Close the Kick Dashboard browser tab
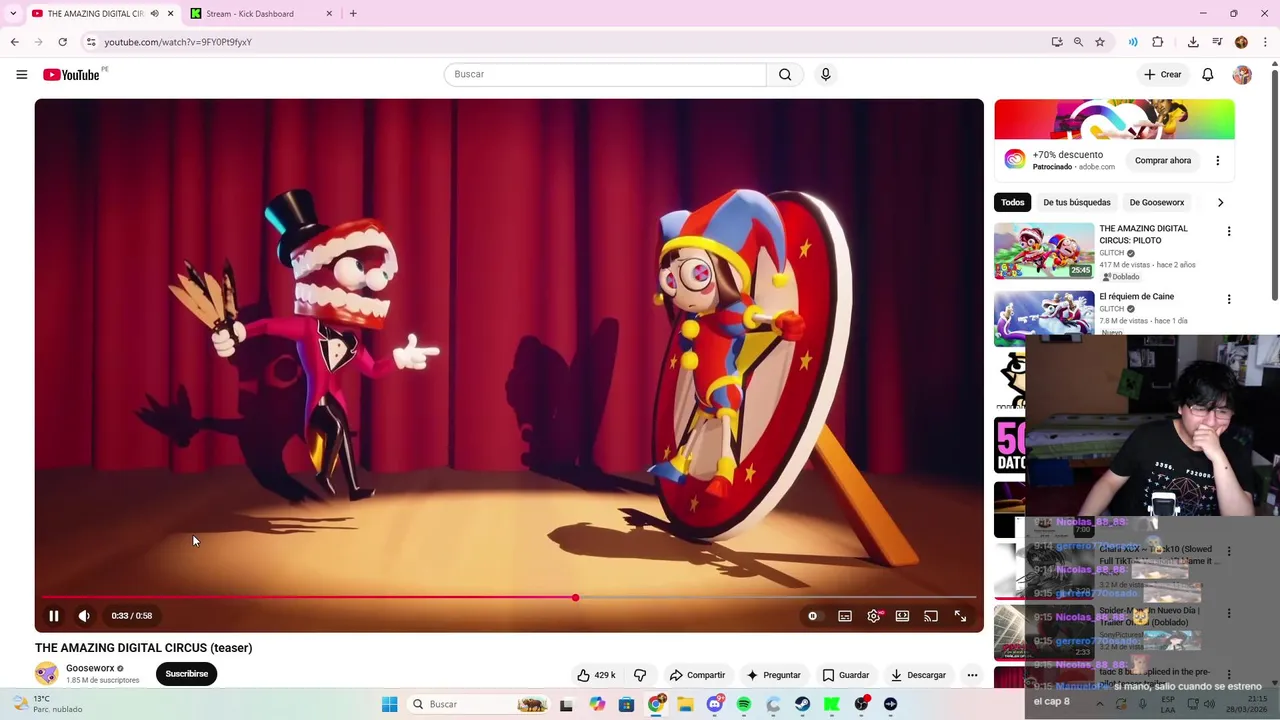Viewport: 1280px width, 720px height. click(329, 14)
